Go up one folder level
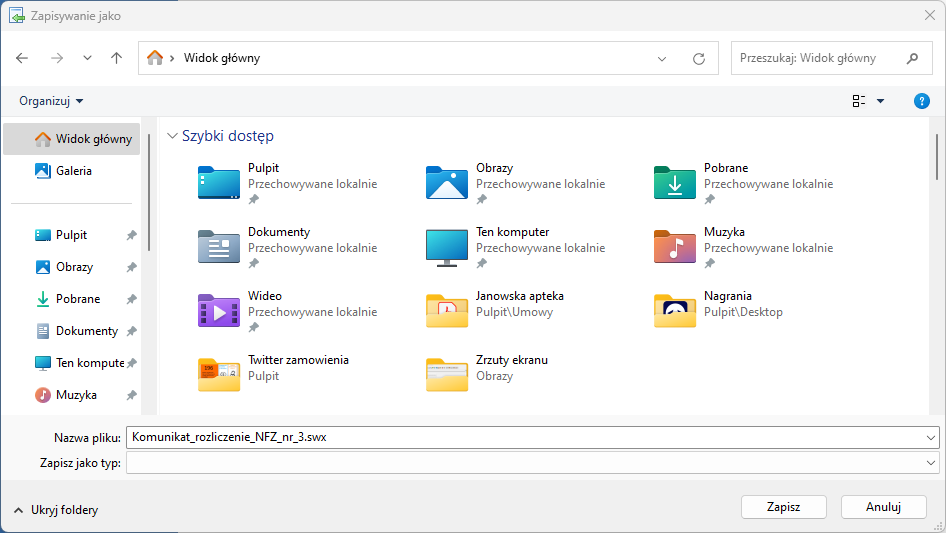 [x=116, y=58]
